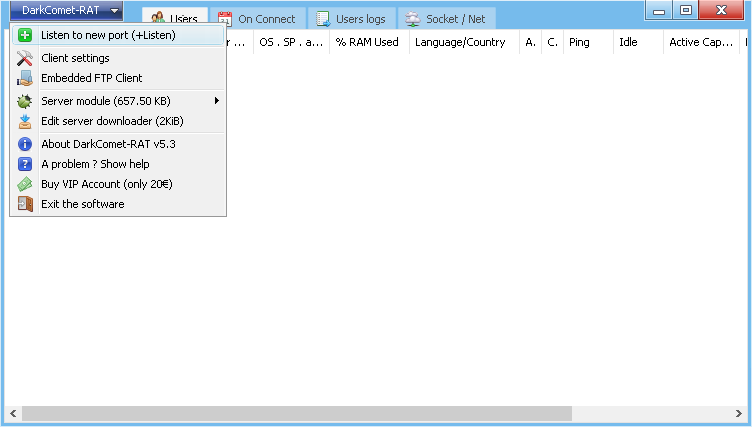Click the Buy VIP Account money icon

tap(25, 184)
